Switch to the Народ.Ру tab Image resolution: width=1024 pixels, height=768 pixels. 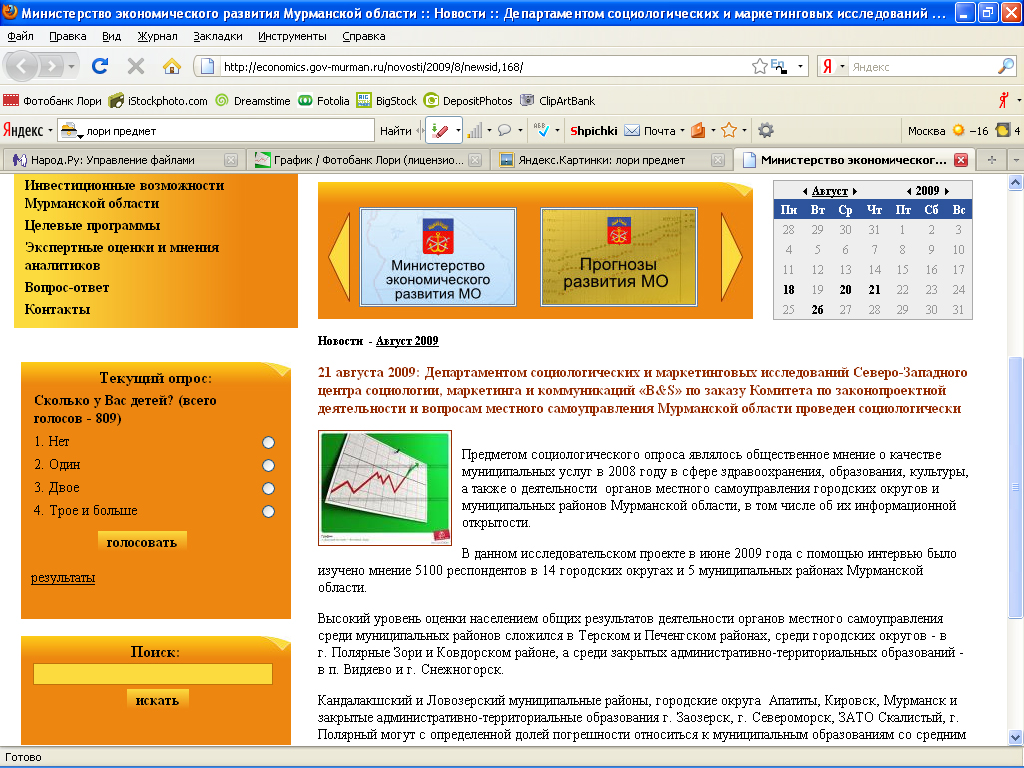click(x=123, y=160)
